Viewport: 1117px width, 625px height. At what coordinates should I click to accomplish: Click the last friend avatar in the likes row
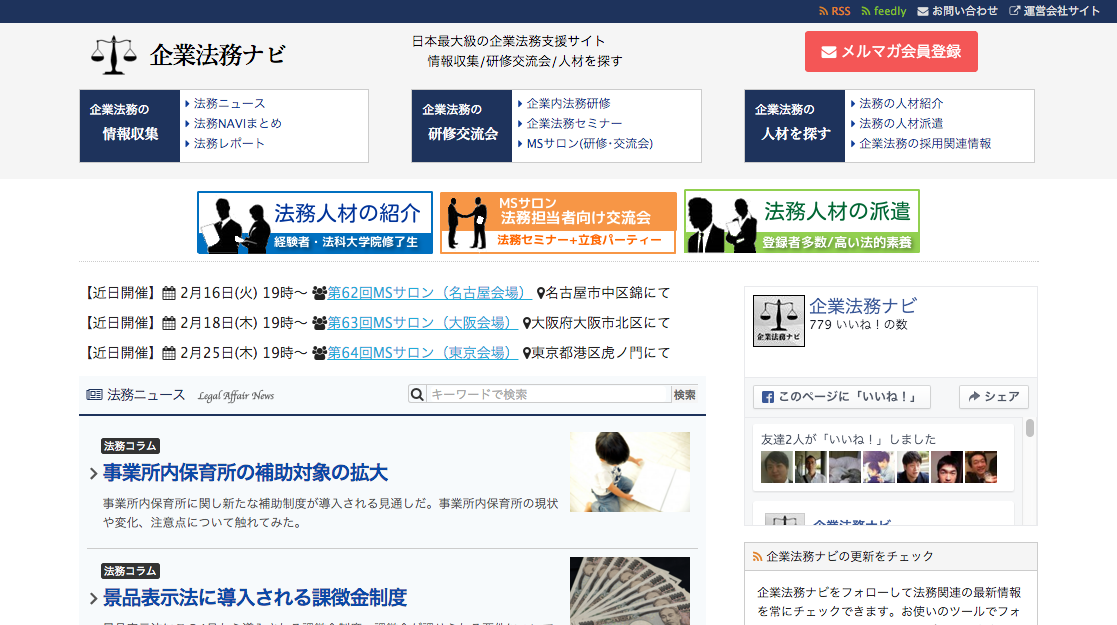click(x=981, y=468)
